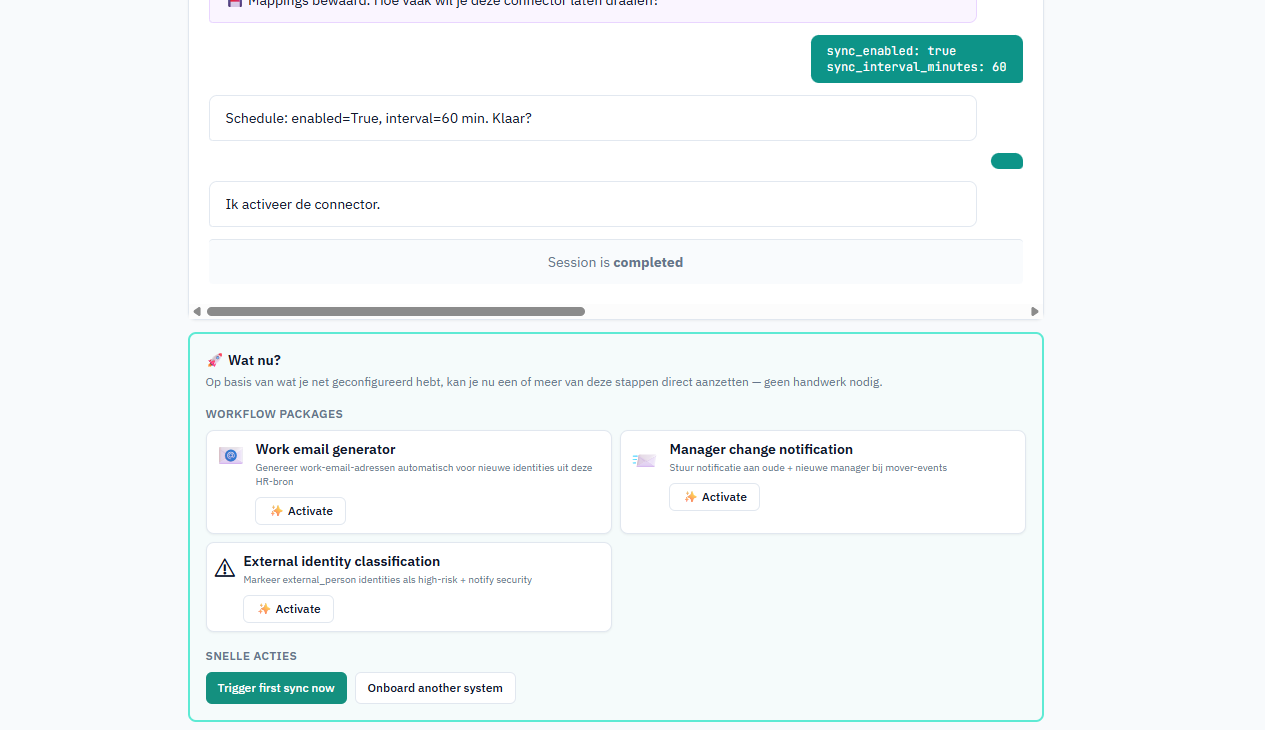Click the 'Wat nu?' heading text

(255, 360)
